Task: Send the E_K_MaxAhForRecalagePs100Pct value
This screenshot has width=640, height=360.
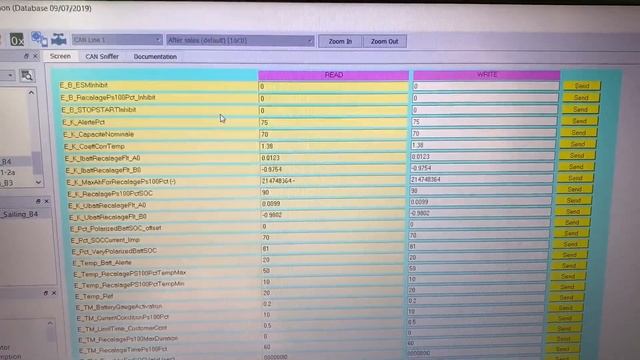Action: click(x=575, y=178)
